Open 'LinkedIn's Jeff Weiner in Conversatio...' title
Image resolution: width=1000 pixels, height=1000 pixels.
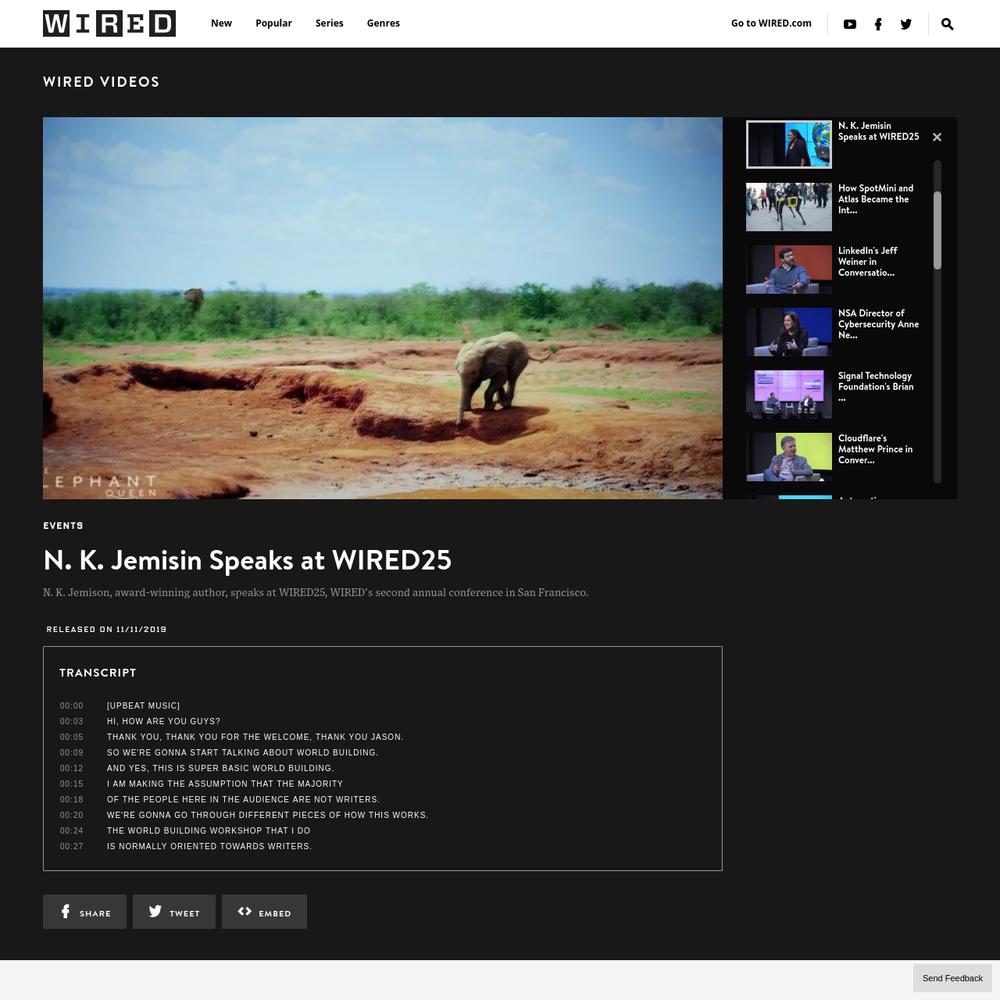pyautogui.click(x=867, y=261)
